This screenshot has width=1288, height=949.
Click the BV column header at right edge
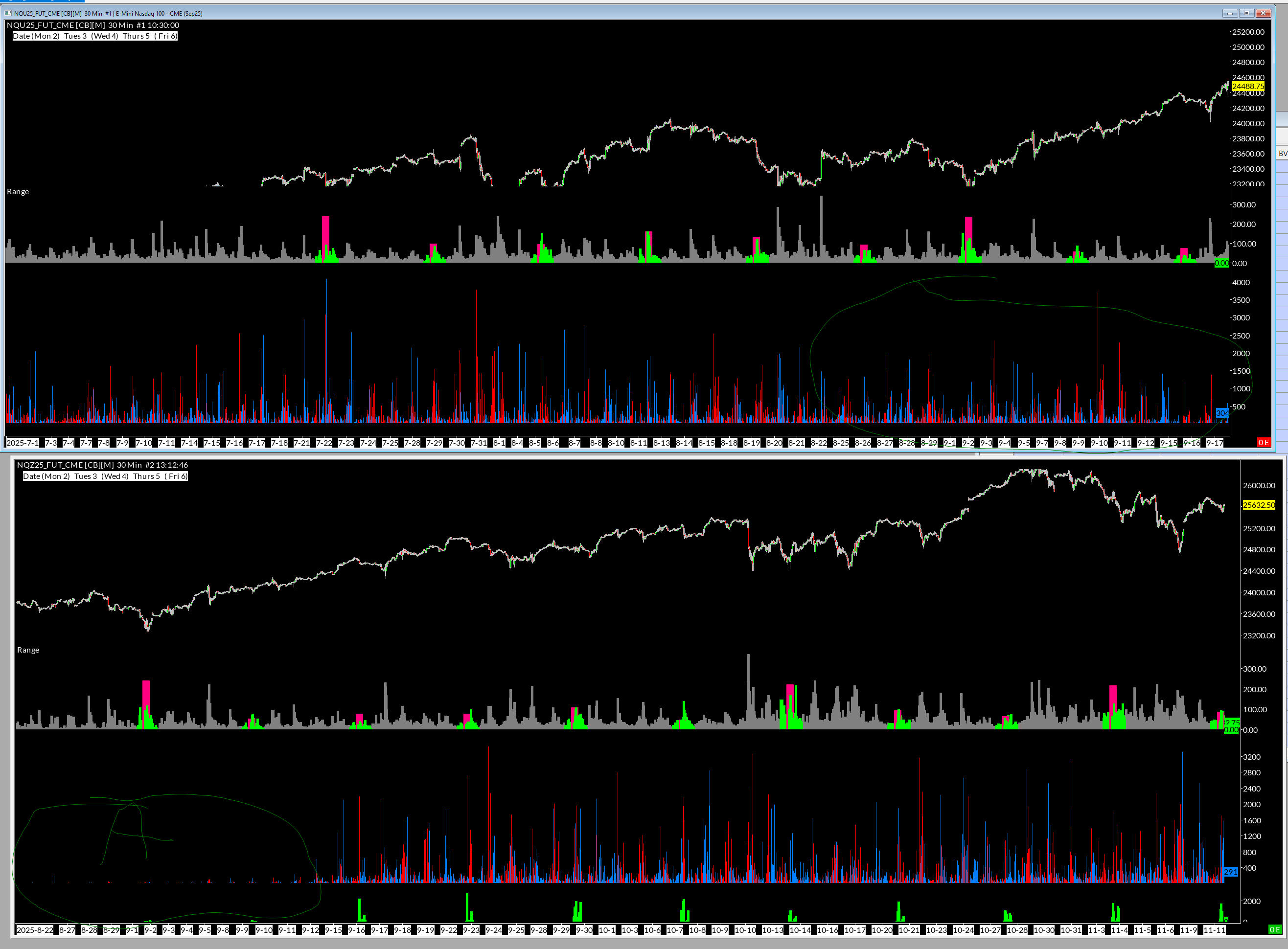click(x=1282, y=154)
